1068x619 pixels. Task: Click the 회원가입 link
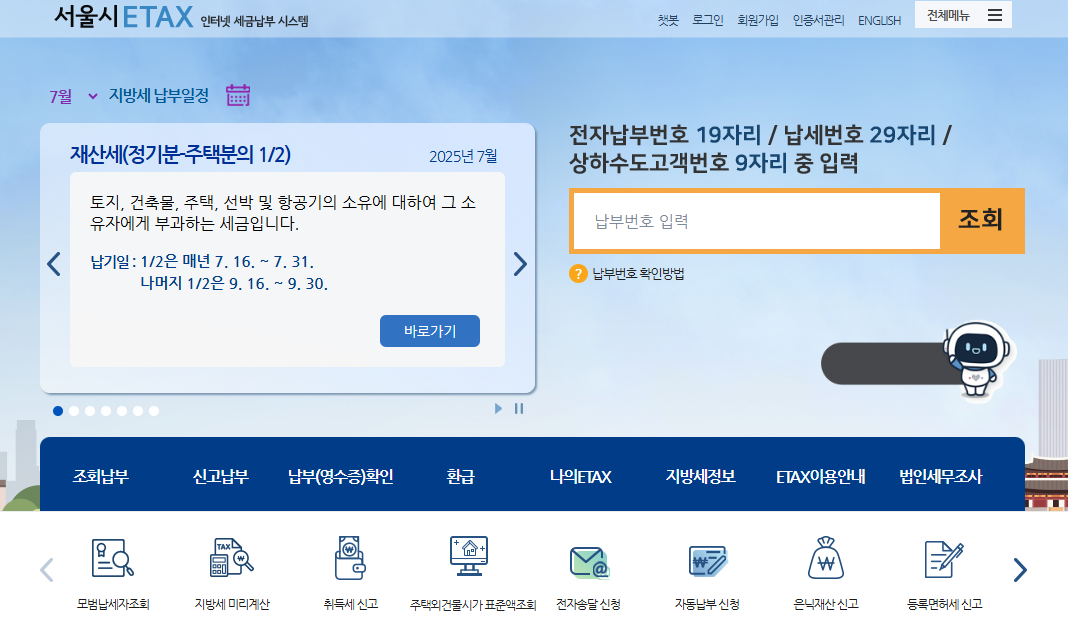click(758, 20)
